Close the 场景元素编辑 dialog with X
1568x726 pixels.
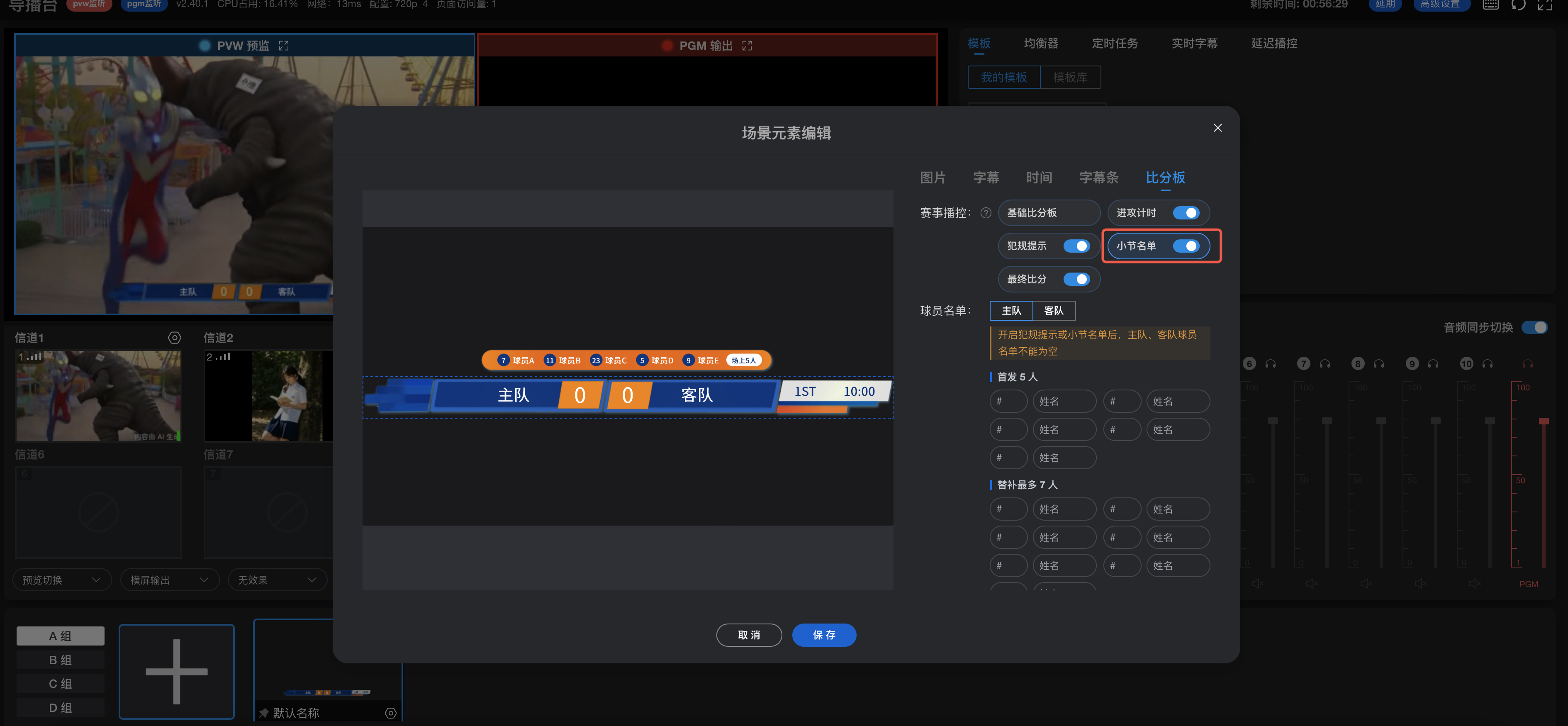pos(1217,128)
